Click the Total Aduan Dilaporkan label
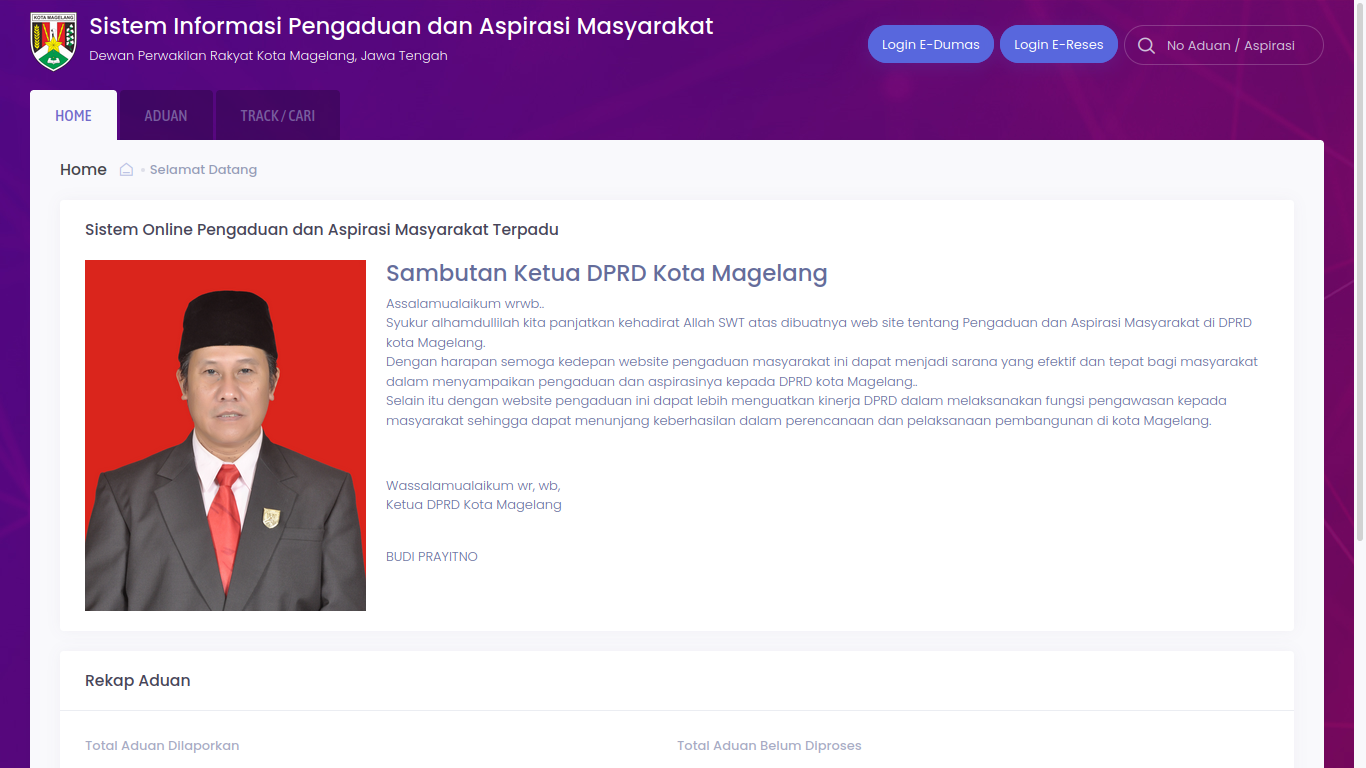Screen dimensions: 1366x768 tap(162, 745)
